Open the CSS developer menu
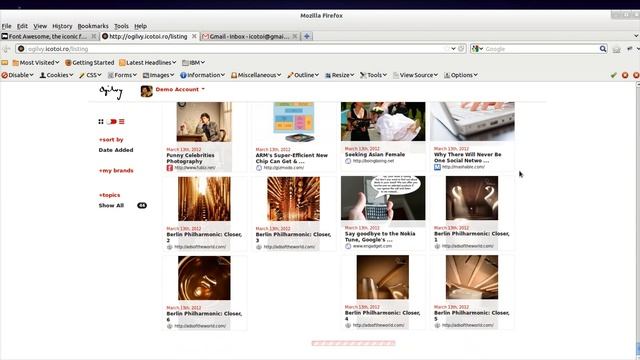The width and height of the screenshot is (640, 360). pyautogui.click(x=90, y=75)
